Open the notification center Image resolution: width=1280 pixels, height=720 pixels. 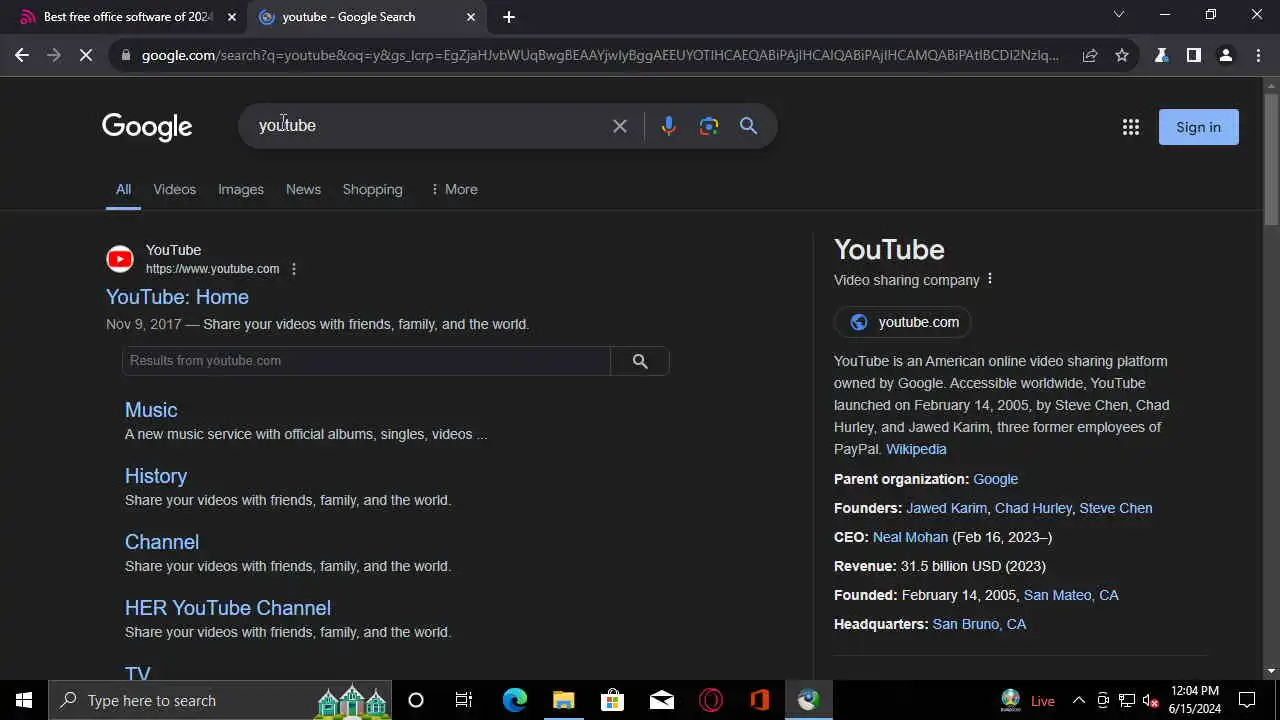click(1247, 700)
